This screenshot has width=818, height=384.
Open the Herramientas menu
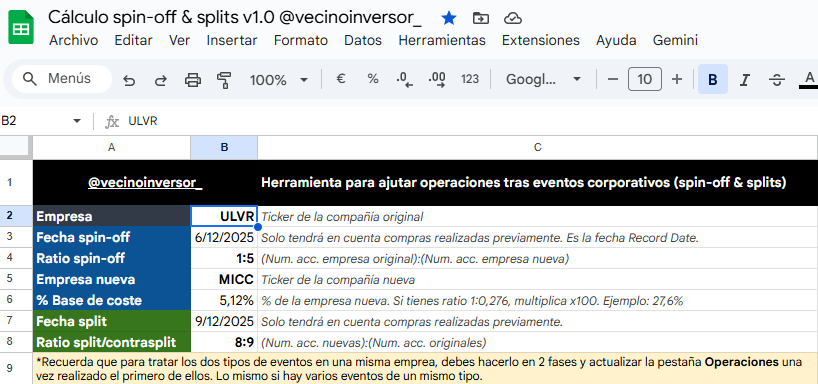(442, 40)
